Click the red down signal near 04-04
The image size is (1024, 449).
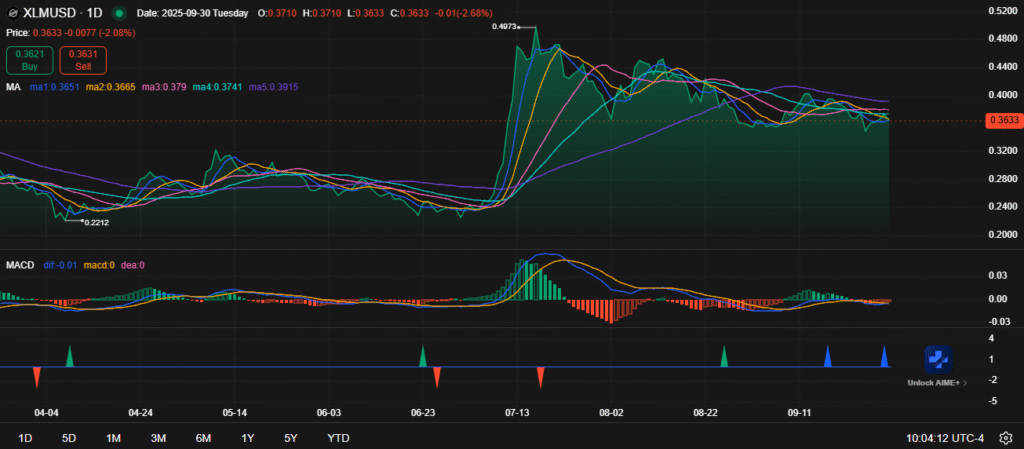click(x=36, y=377)
